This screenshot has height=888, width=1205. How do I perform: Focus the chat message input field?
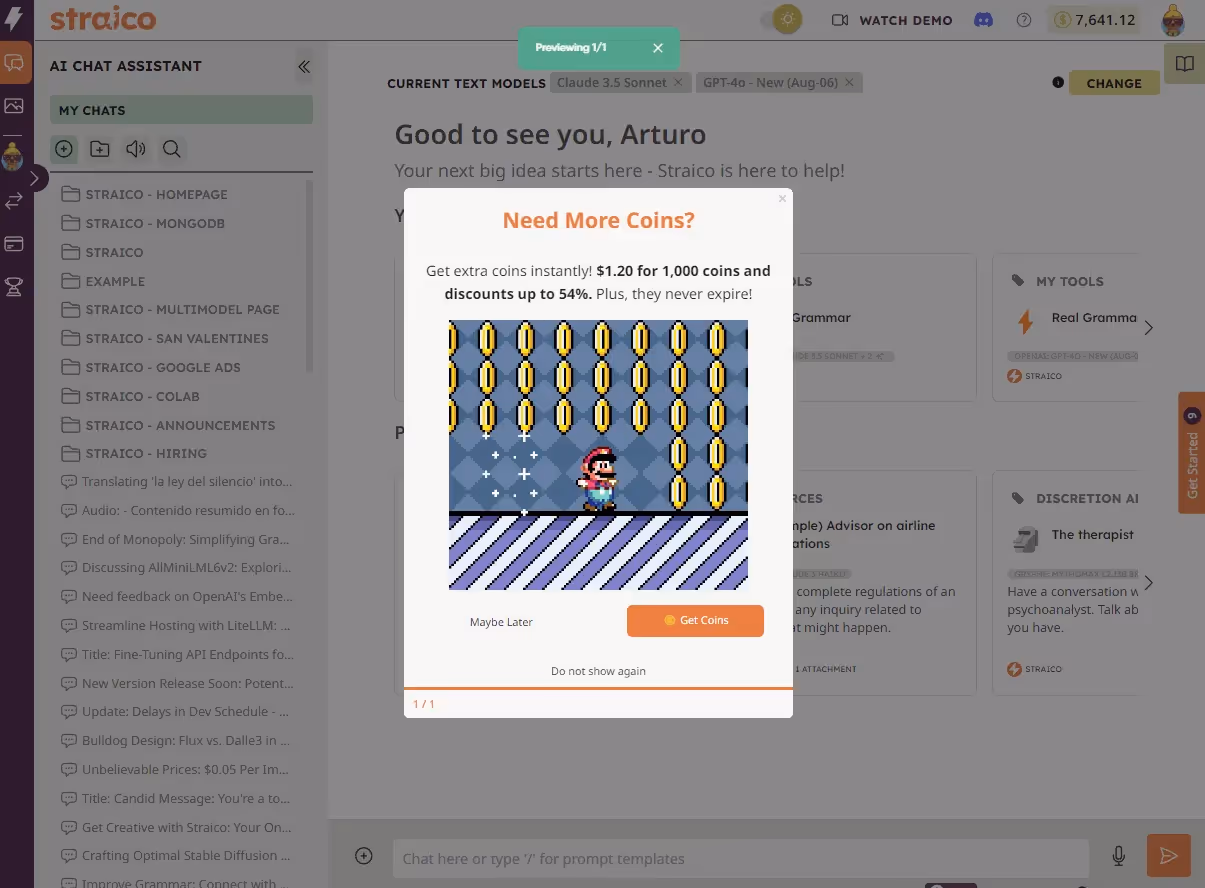tap(740, 858)
